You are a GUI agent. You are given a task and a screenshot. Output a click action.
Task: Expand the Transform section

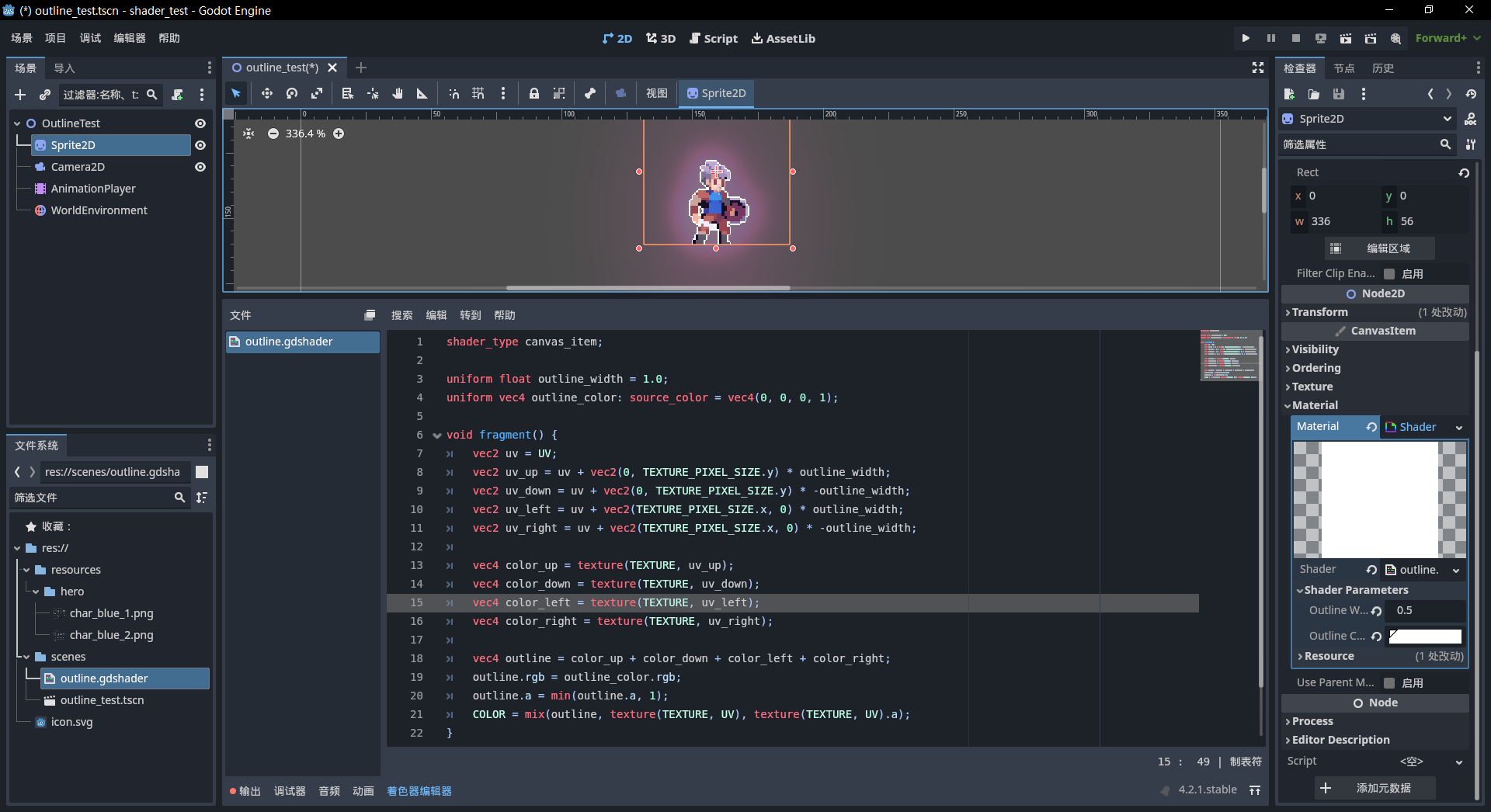coord(1319,312)
